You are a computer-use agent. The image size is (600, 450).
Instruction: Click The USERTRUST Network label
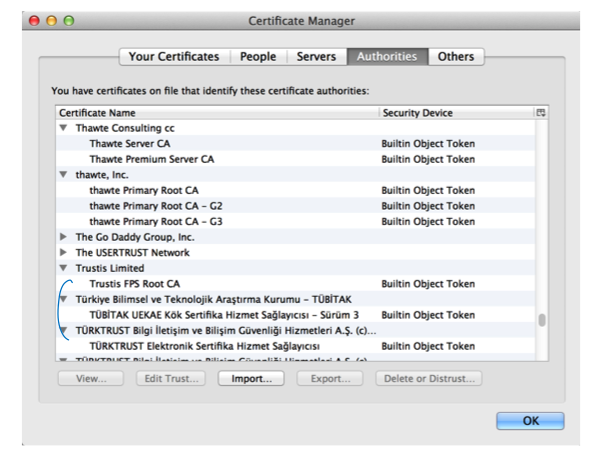132,253
